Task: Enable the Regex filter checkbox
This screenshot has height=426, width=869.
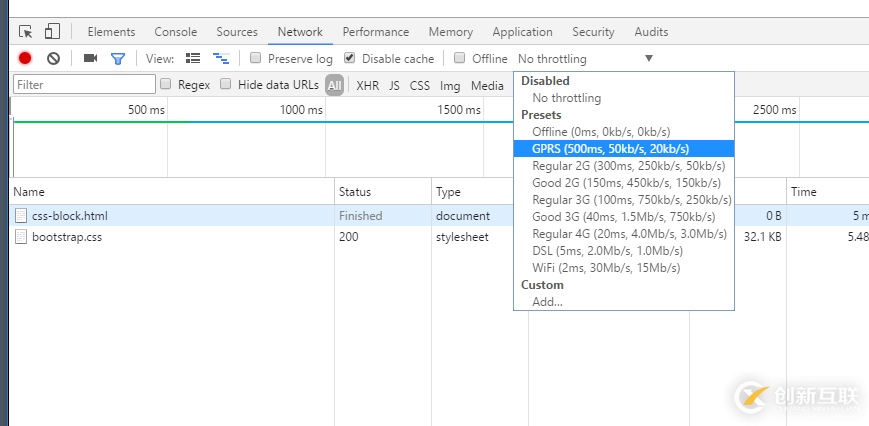Action: 166,85
